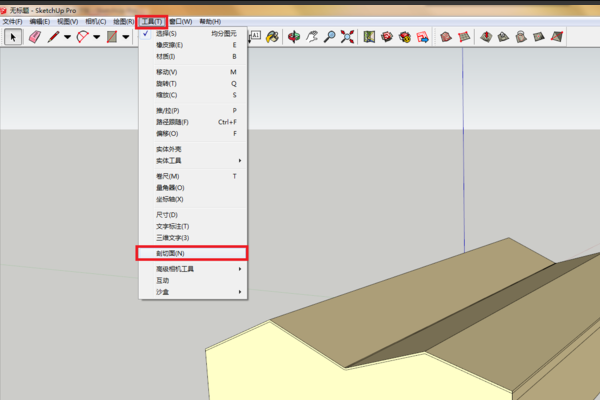Pick the pink Eraser tool
This screenshot has width=600, height=400.
35,37
